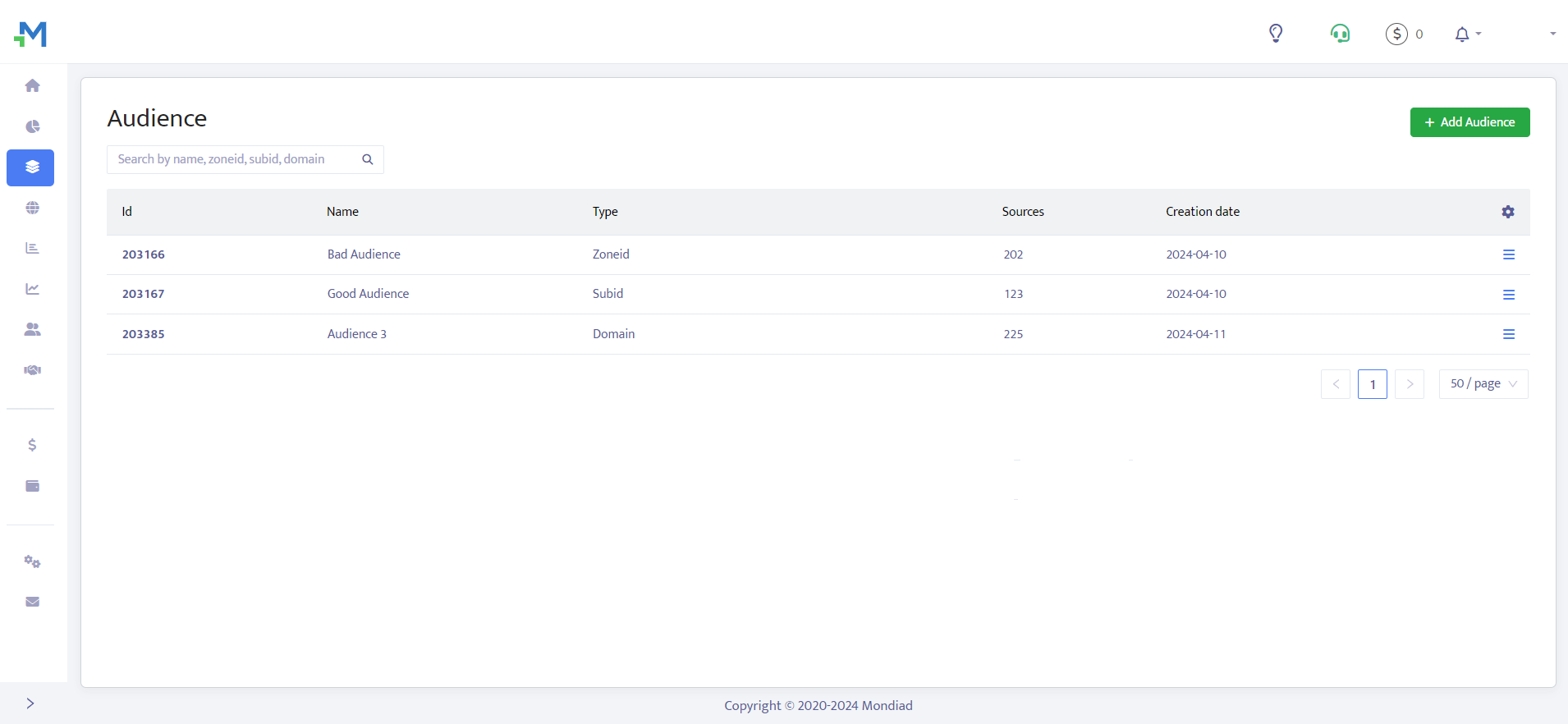Open the pie chart sidebar icon

(x=32, y=126)
